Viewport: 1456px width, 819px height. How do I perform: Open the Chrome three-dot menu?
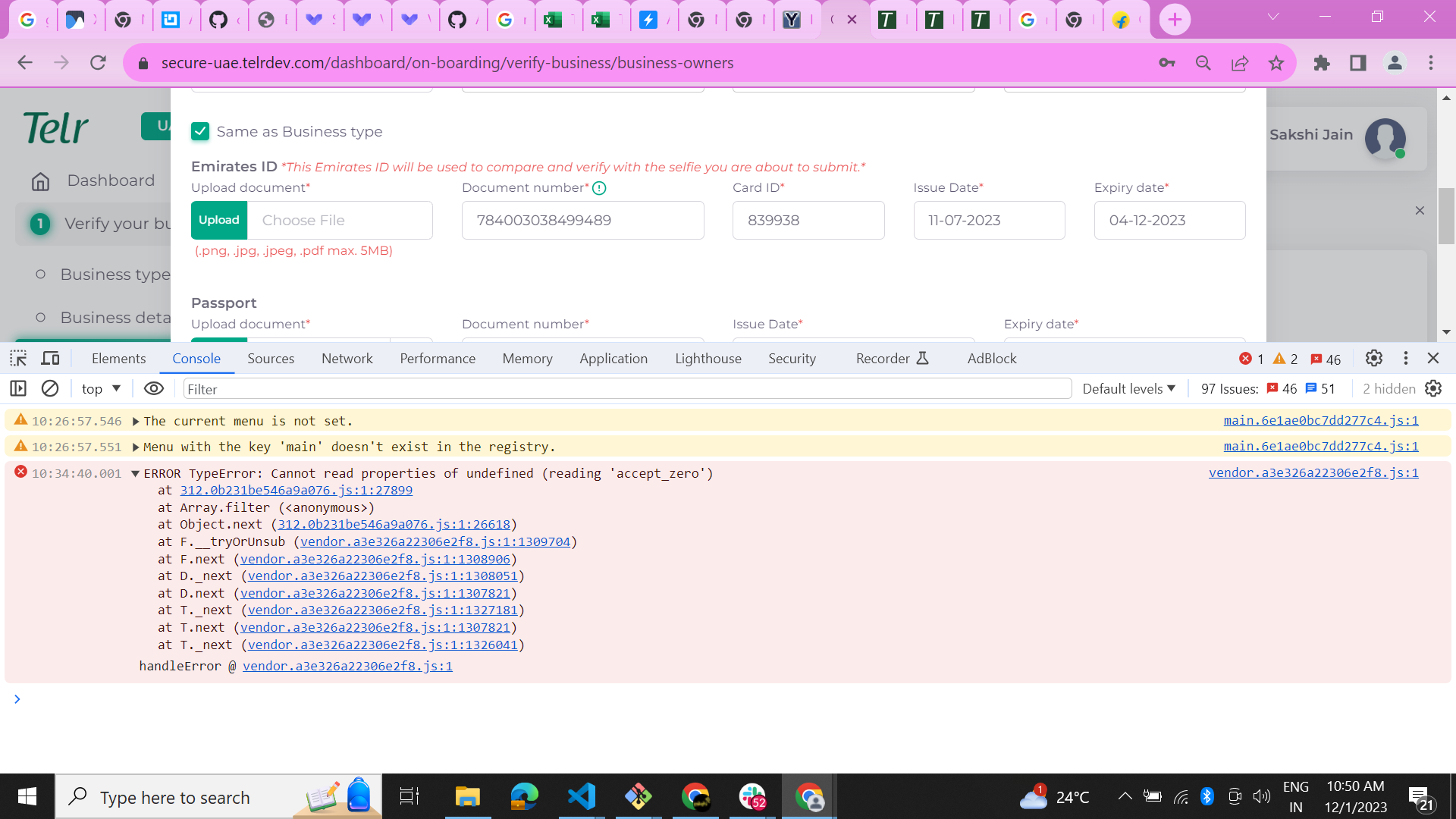click(x=1431, y=63)
